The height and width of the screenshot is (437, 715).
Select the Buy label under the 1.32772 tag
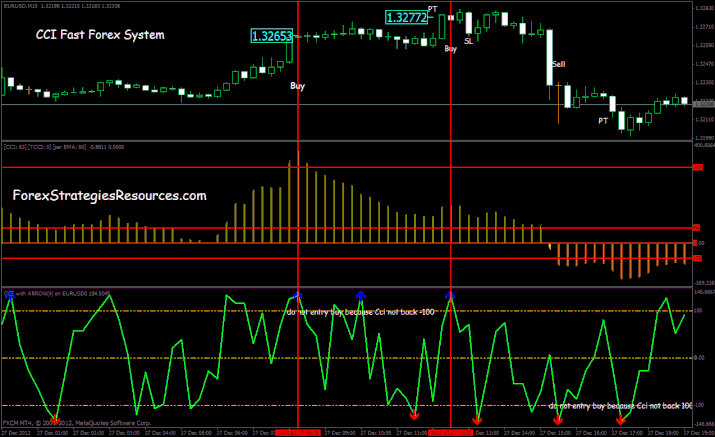[x=451, y=48]
